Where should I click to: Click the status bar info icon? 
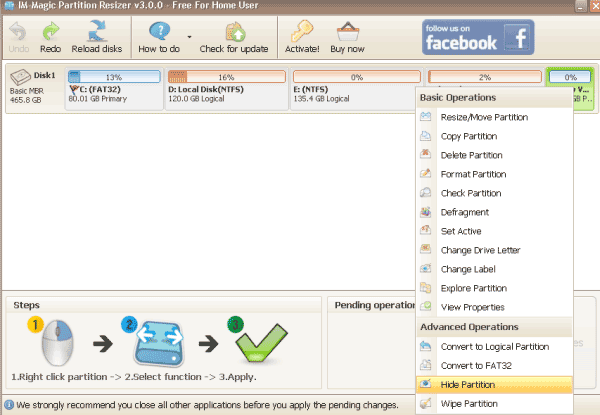9,405
